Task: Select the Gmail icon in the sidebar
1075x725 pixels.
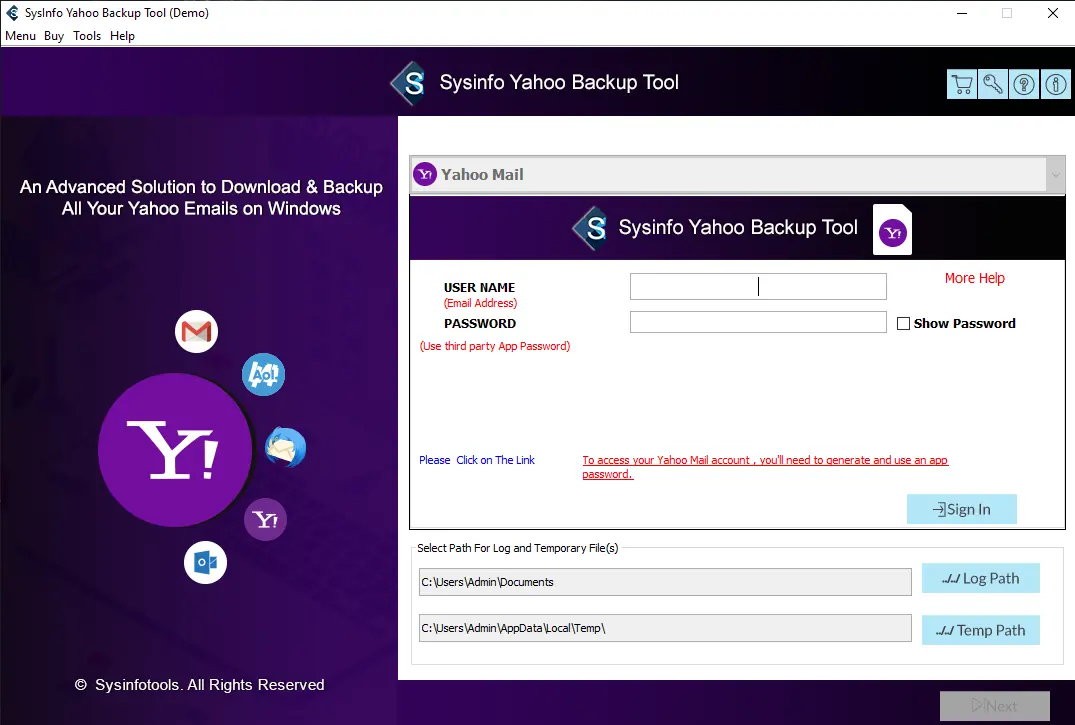Action: [x=196, y=331]
